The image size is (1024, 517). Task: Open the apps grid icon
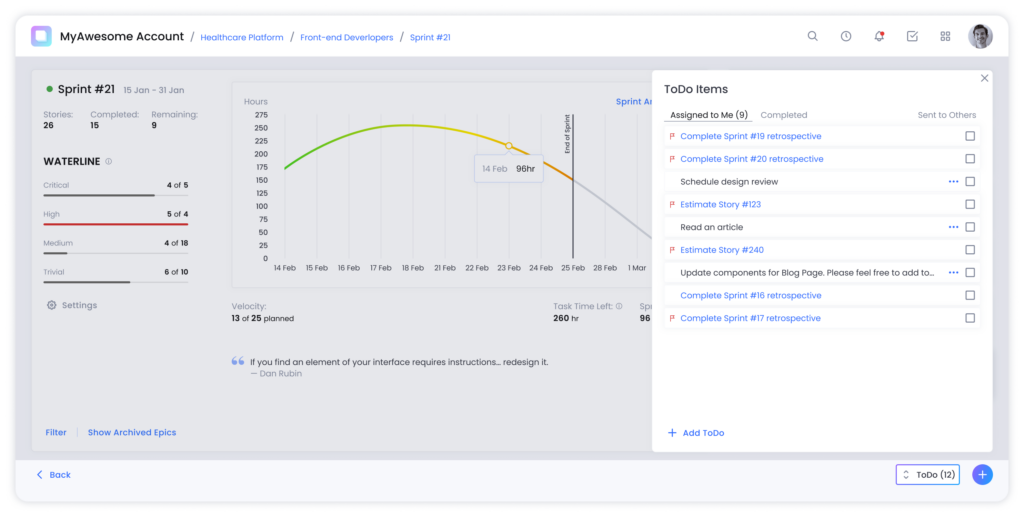pos(945,36)
